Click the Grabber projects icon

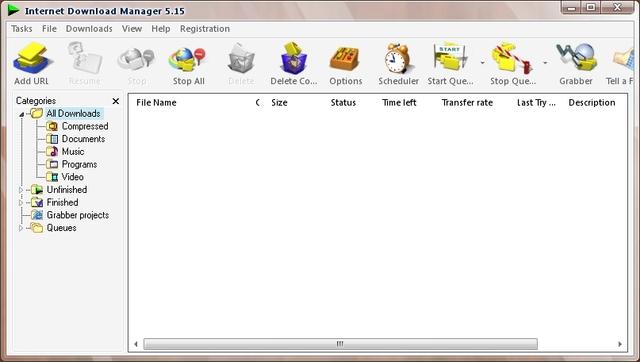[x=37, y=215]
